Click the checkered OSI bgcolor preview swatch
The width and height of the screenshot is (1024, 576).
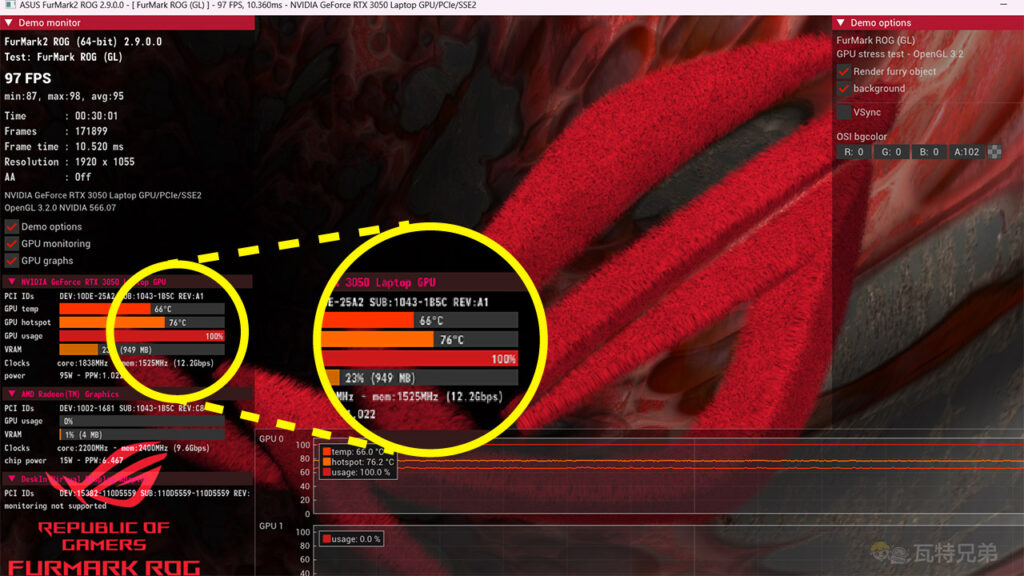click(x=994, y=152)
